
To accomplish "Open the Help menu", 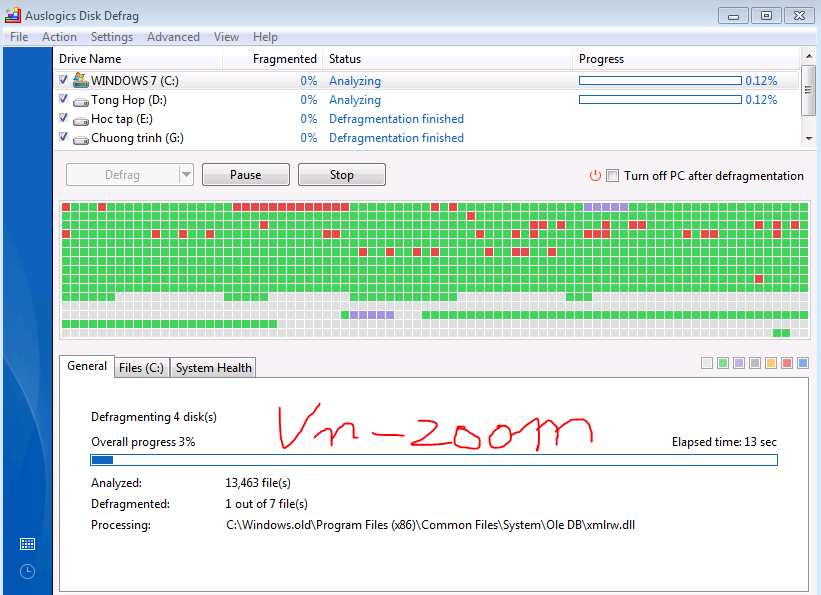I will [x=265, y=37].
